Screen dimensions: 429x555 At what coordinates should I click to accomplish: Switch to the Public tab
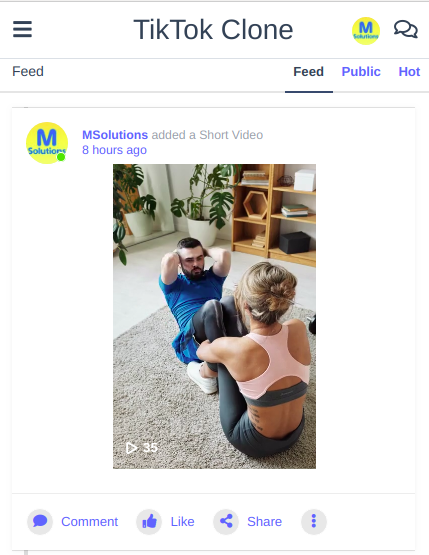361,72
